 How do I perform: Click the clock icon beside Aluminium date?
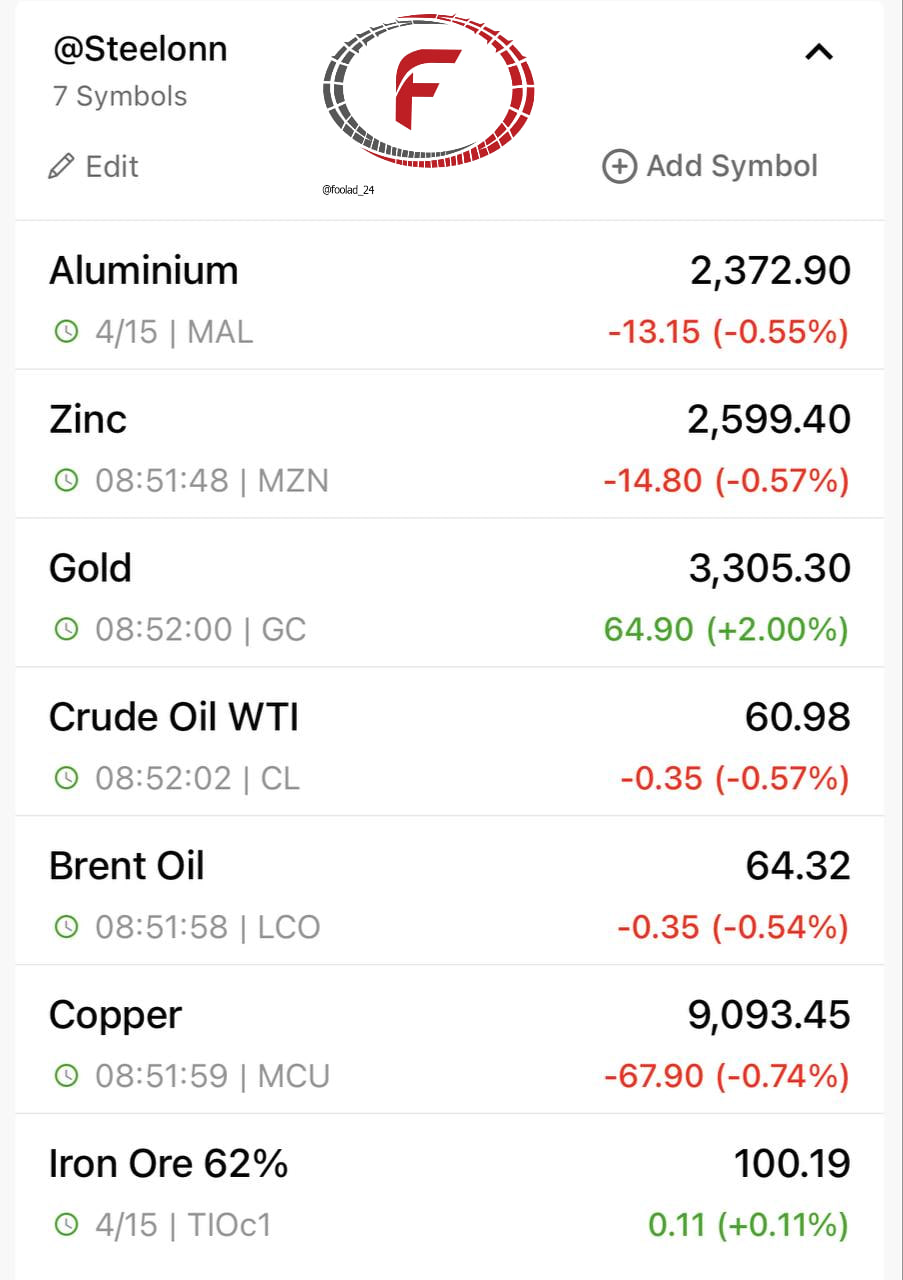pyautogui.click(x=66, y=332)
